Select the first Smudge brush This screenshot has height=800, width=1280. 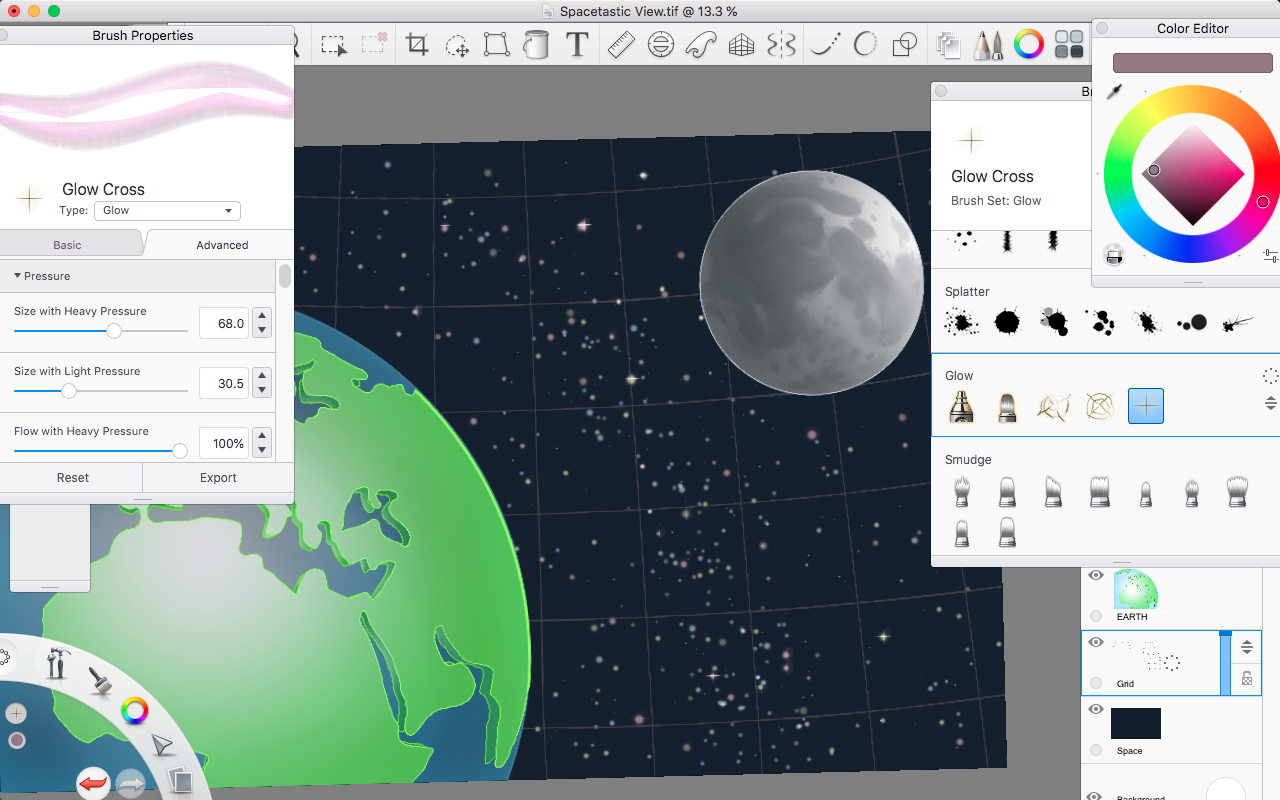[962, 491]
